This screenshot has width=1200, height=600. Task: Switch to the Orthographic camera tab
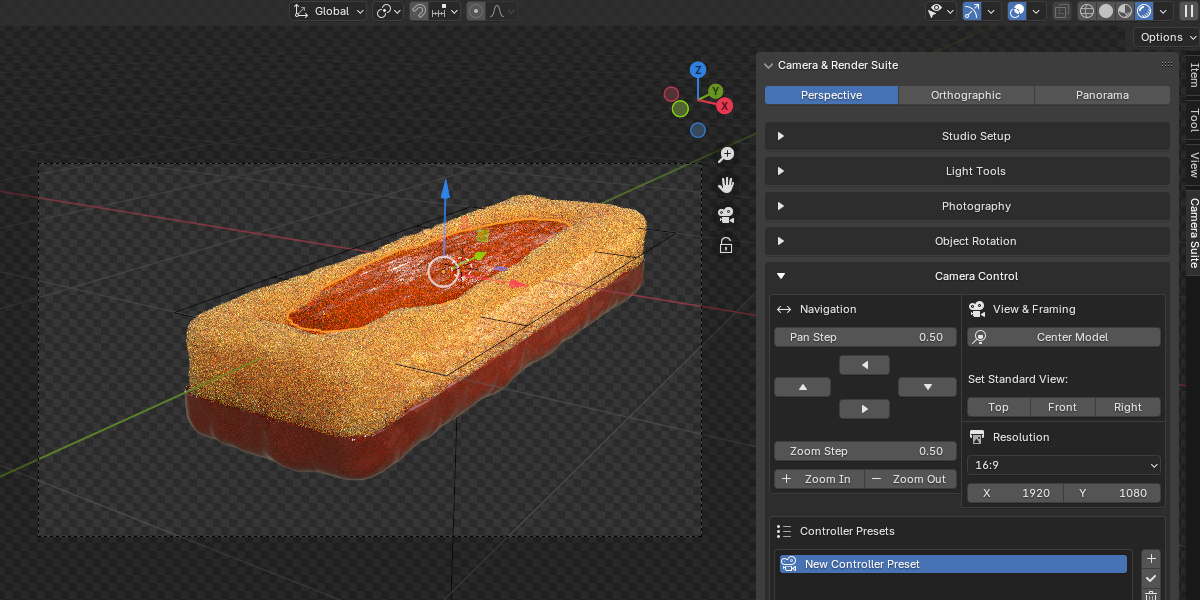(966, 95)
